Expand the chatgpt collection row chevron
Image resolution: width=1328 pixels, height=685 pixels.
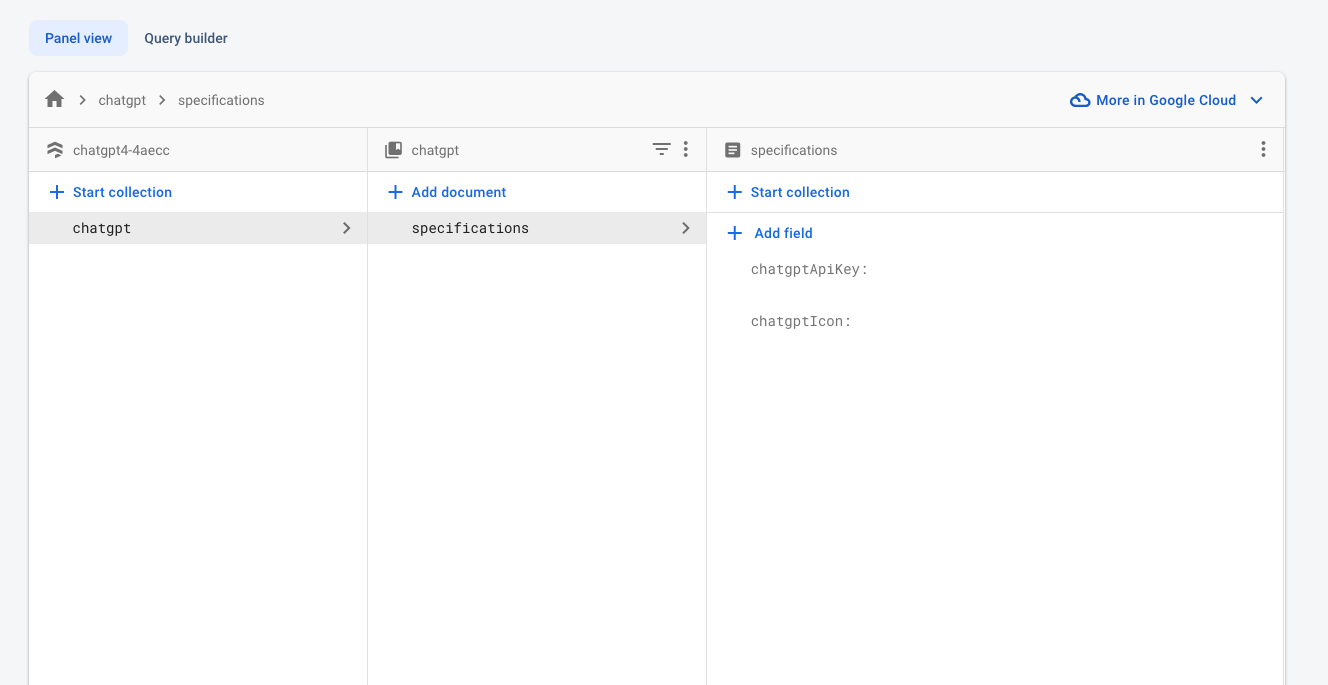tap(347, 228)
